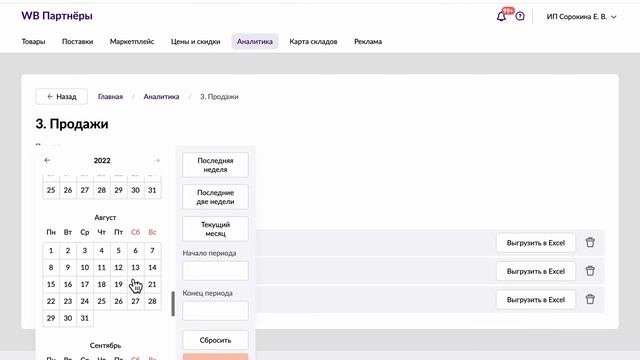Click the Август month heading
The image size is (640, 360).
[105, 218]
